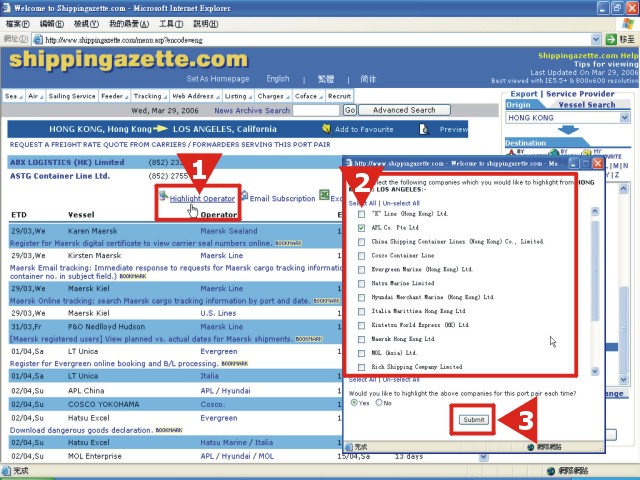The width and height of the screenshot is (640, 480).
Task: Open the Listing menu dropdown
Action: pos(238,96)
